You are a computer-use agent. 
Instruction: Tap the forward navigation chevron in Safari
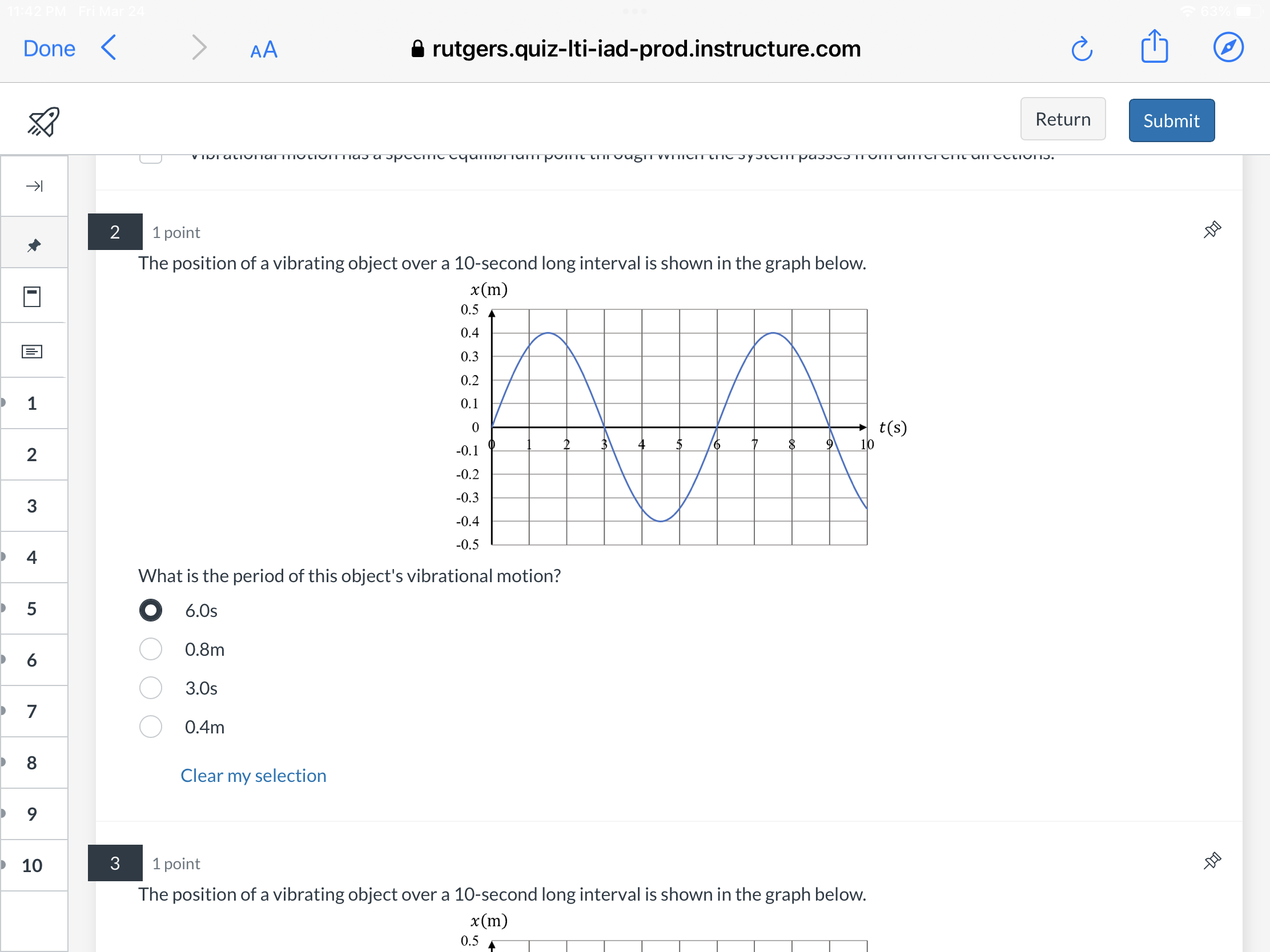(x=198, y=48)
